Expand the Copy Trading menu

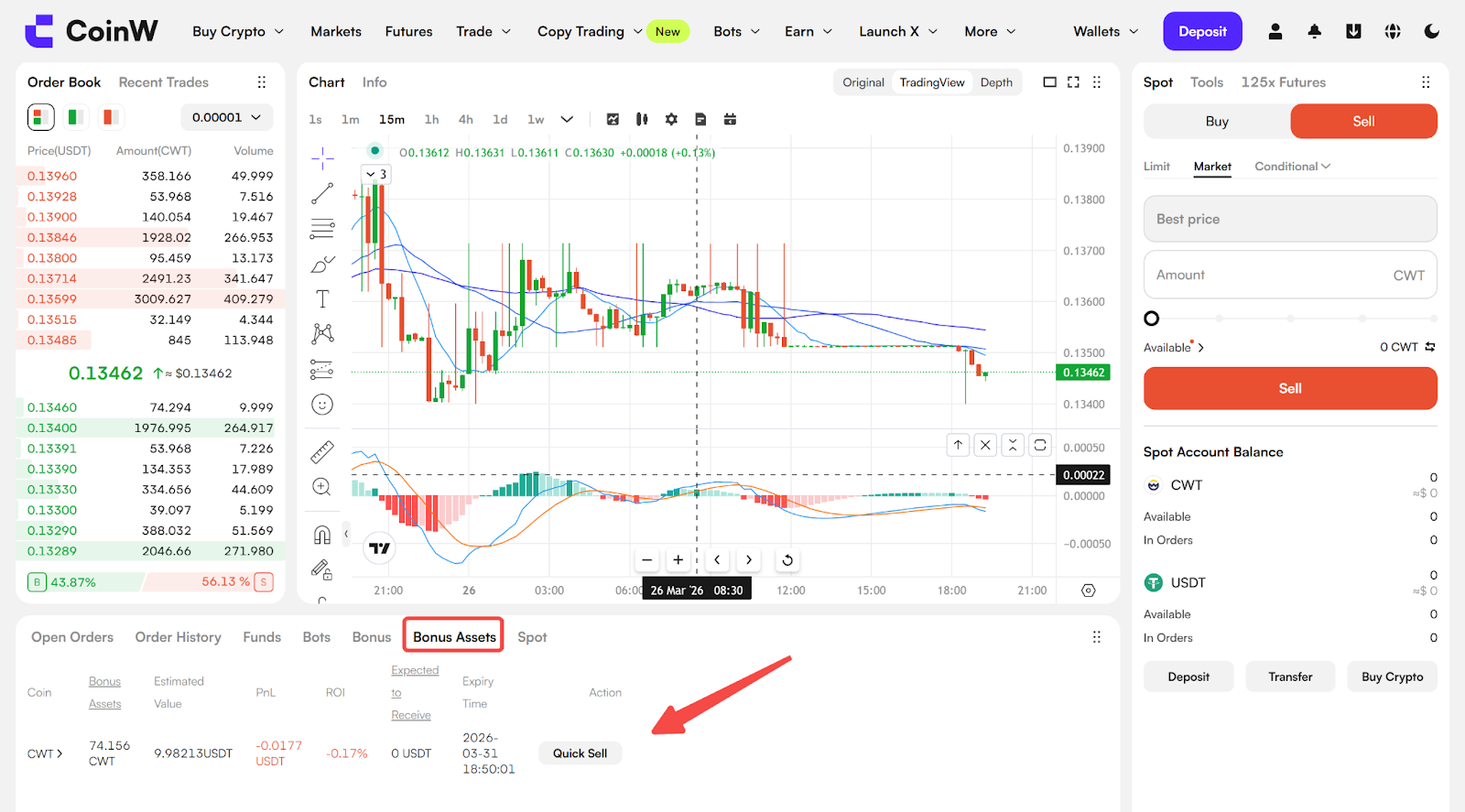pyautogui.click(x=590, y=31)
